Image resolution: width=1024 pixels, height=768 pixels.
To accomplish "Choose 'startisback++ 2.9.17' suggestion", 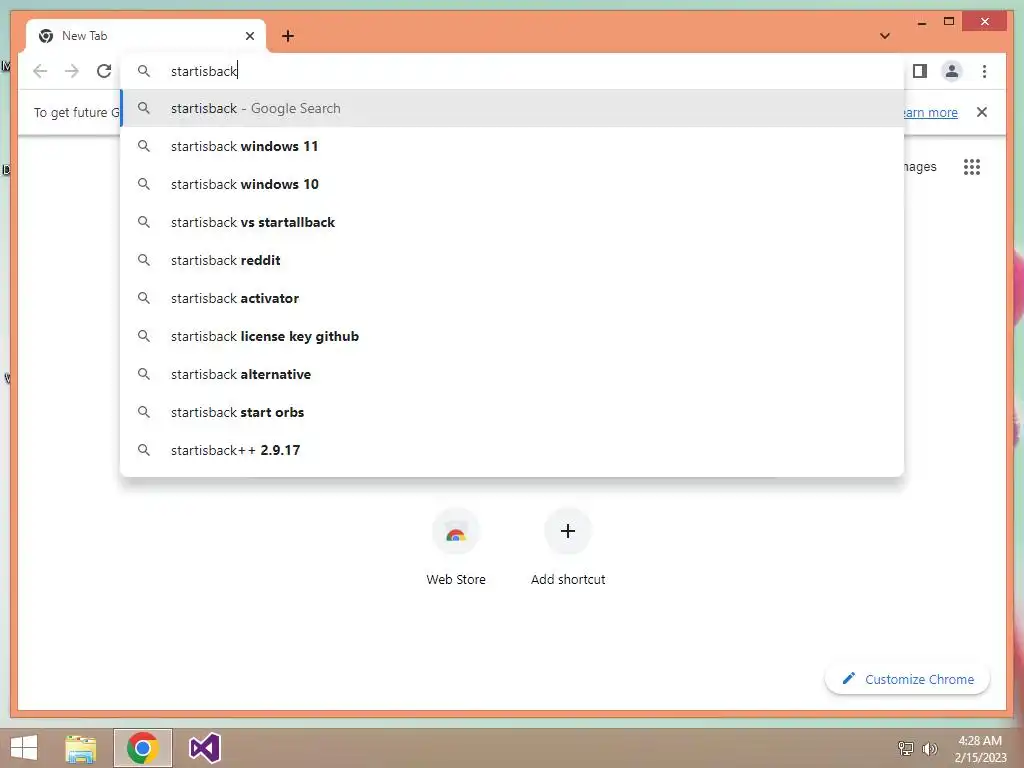I will [513, 450].
